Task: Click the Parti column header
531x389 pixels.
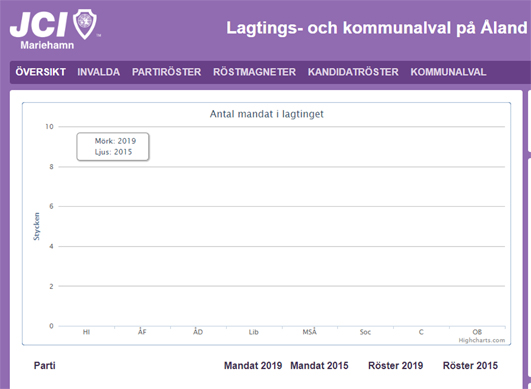Action: click(45, 366)
